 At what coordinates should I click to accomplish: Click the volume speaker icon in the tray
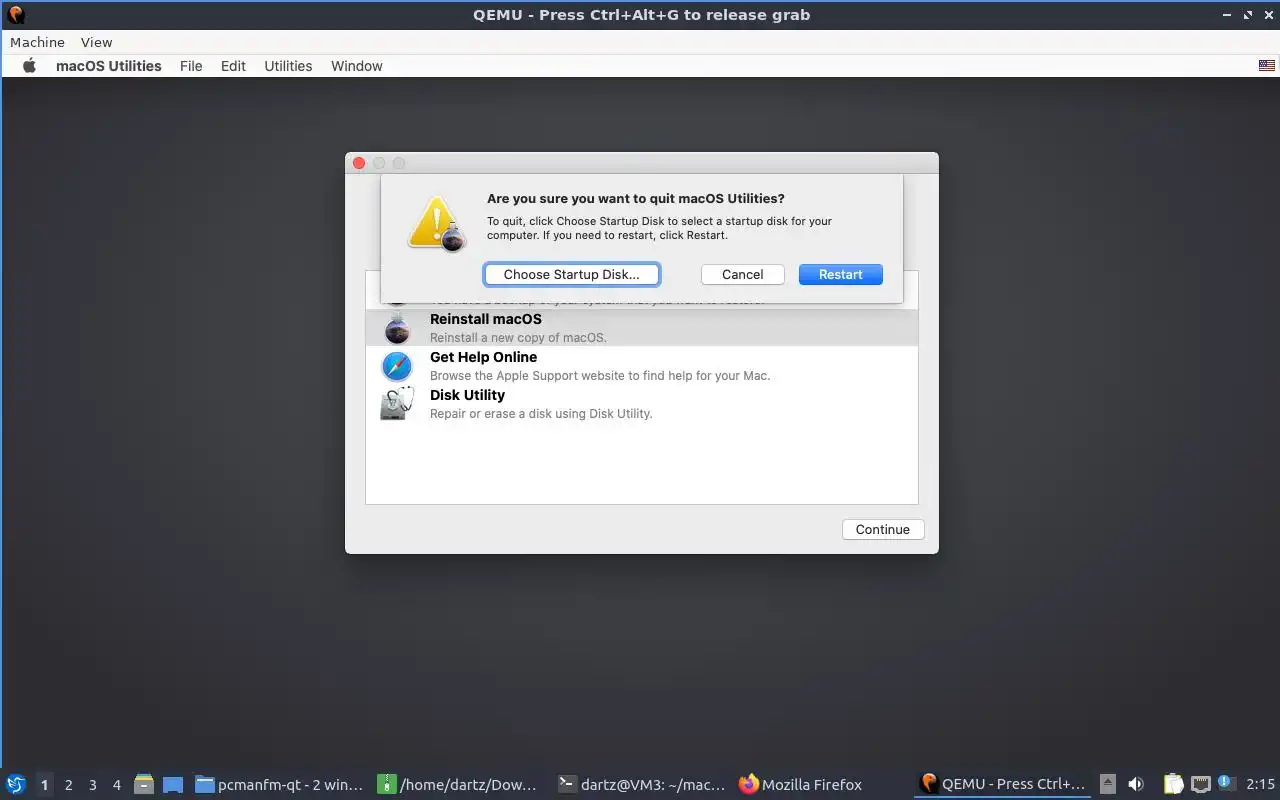[x=1136, y=784]
